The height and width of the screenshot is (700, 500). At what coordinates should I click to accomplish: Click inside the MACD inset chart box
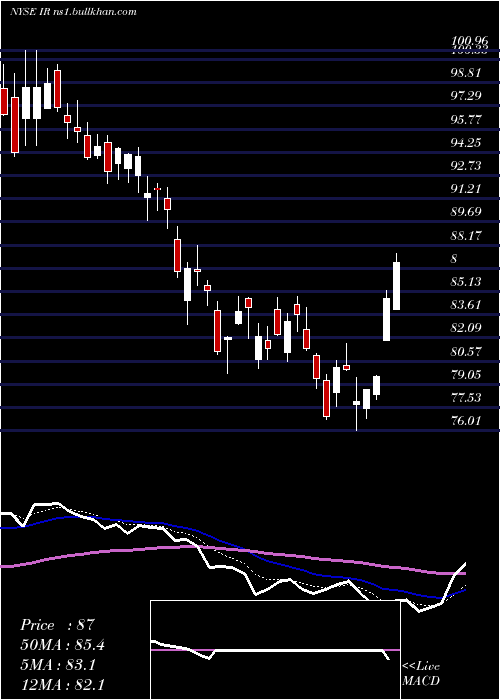tap(275, 650)
